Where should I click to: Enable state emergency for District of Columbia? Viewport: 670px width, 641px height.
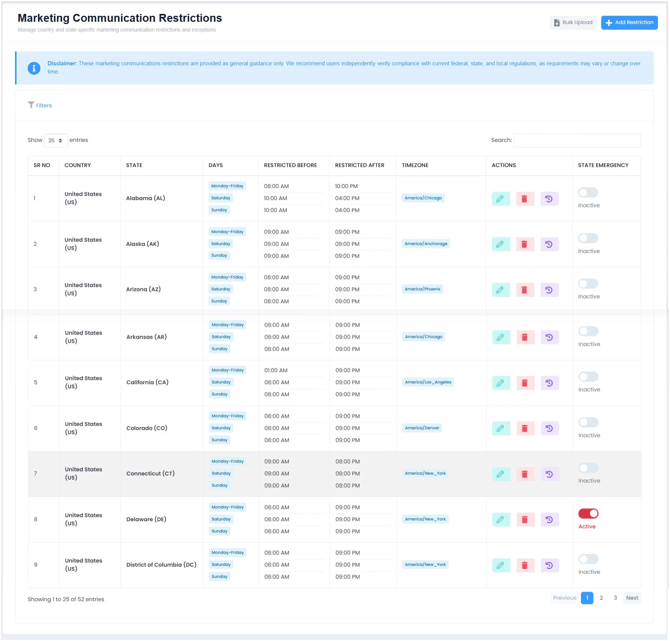[588, 559]
